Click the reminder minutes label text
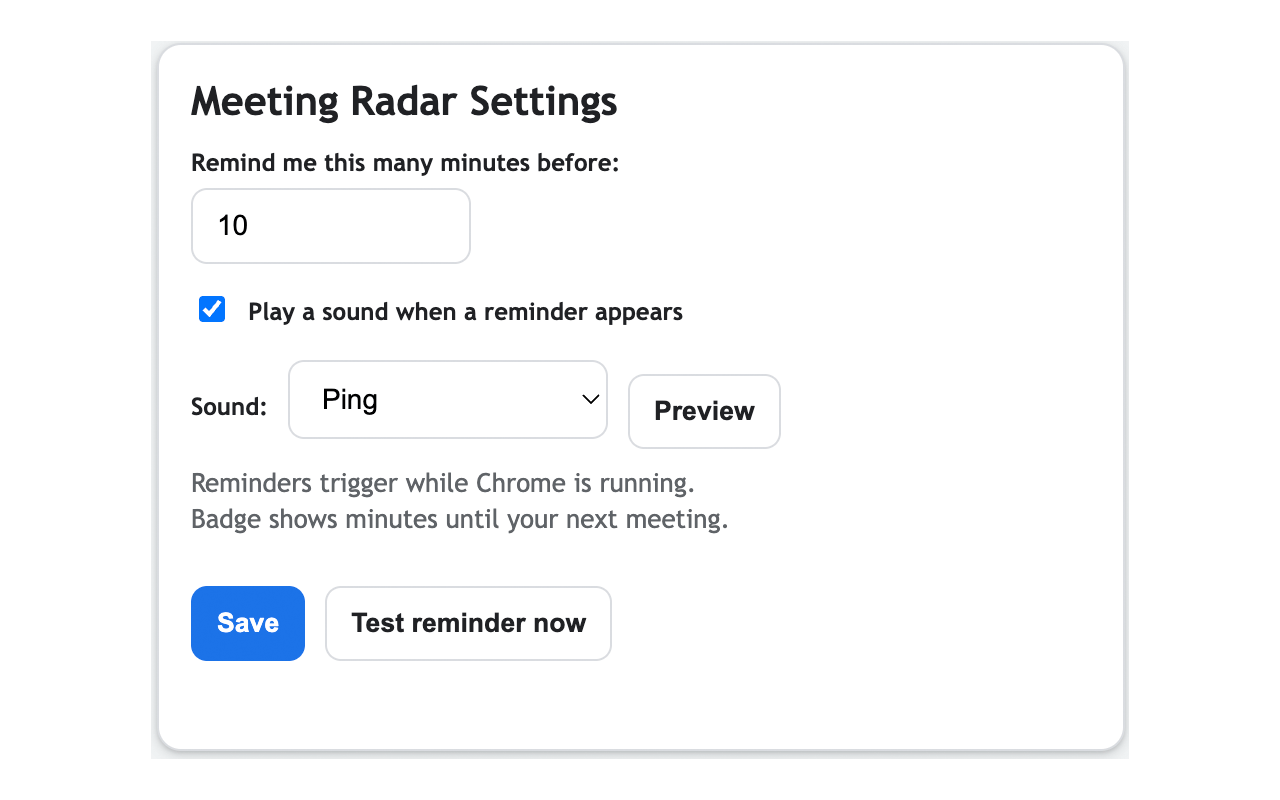The image size is (1280, 800). [405, 162]
